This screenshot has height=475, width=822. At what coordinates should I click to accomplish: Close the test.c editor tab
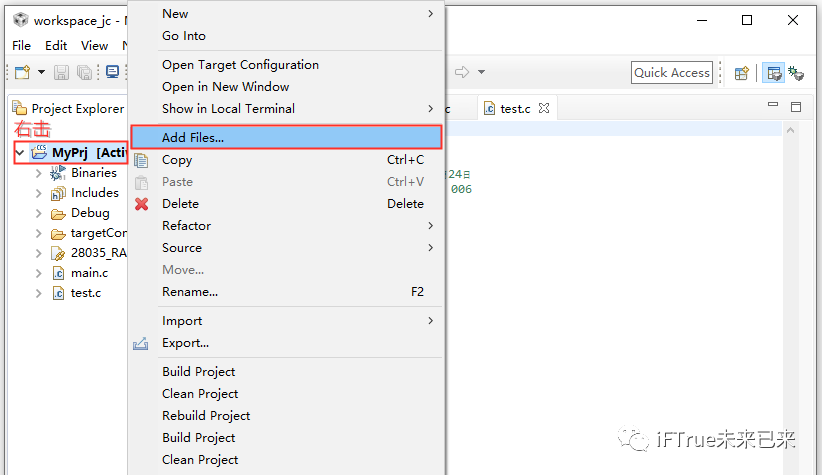click(x=544, y=108)
